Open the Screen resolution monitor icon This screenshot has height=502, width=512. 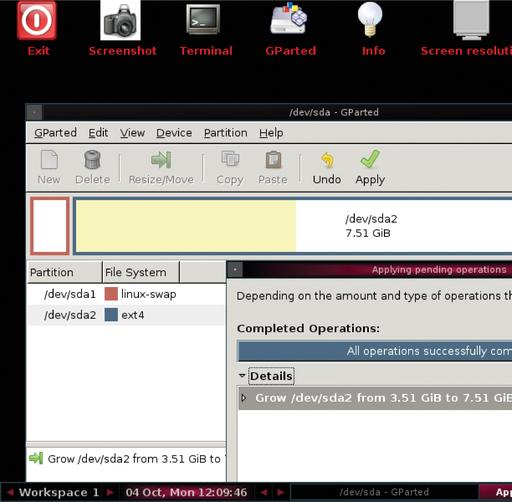pos(471,20)
